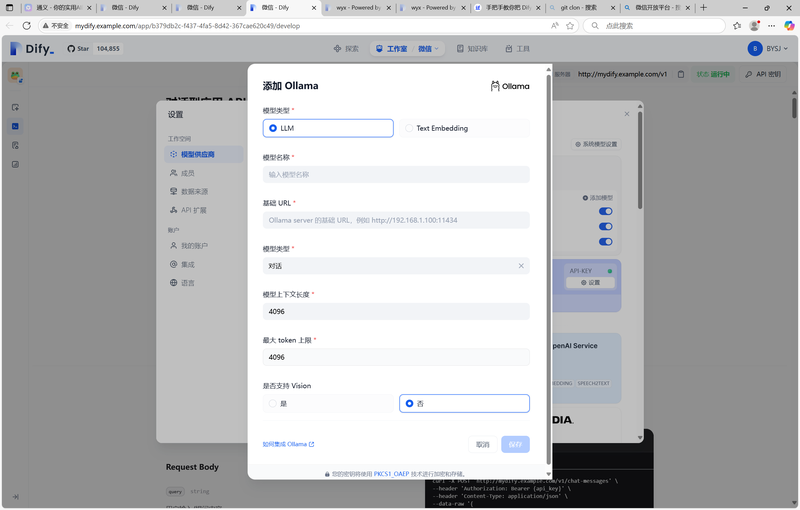Open the monitoring icon in left sidebar

(x=15, y=164)
